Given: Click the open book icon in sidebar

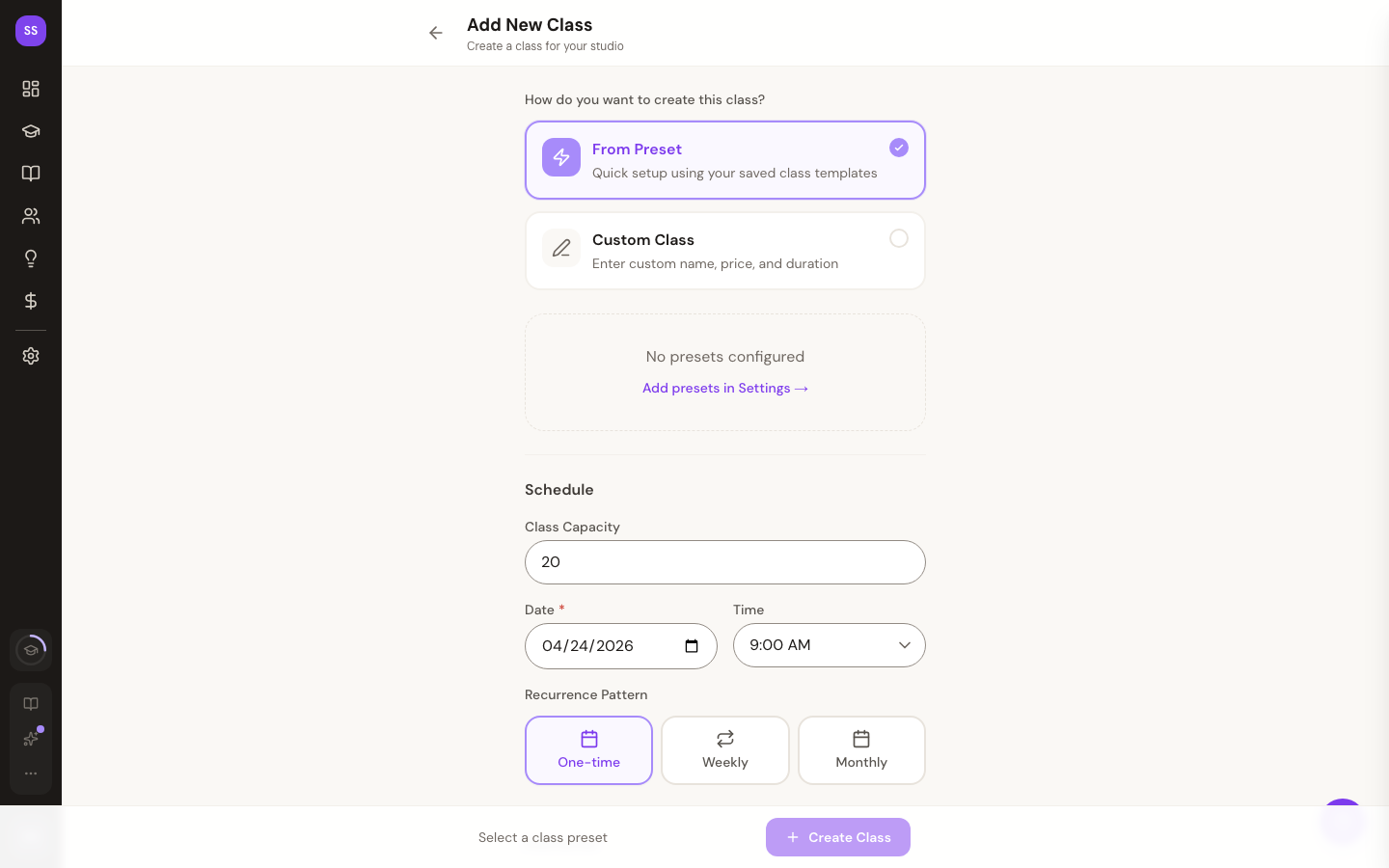Looking at the screenshot, I should pyautogui.click(x=31, y=174).
